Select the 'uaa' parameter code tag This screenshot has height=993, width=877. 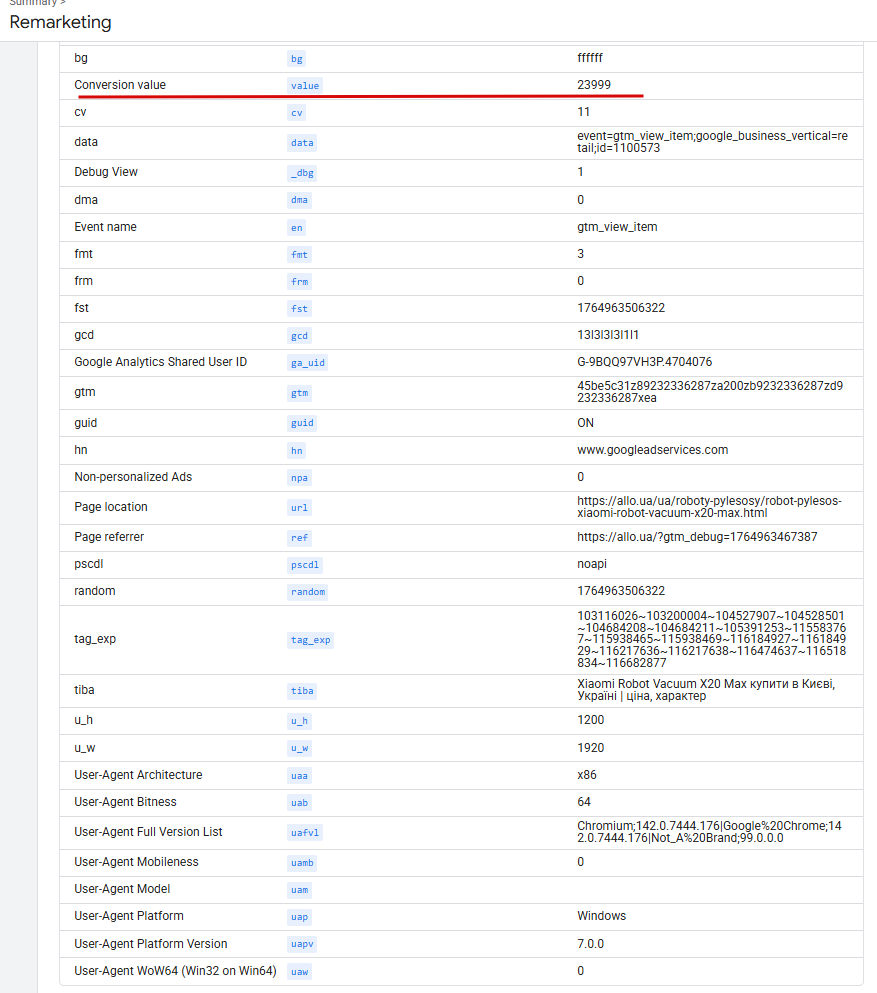click(x=299, y=776)
